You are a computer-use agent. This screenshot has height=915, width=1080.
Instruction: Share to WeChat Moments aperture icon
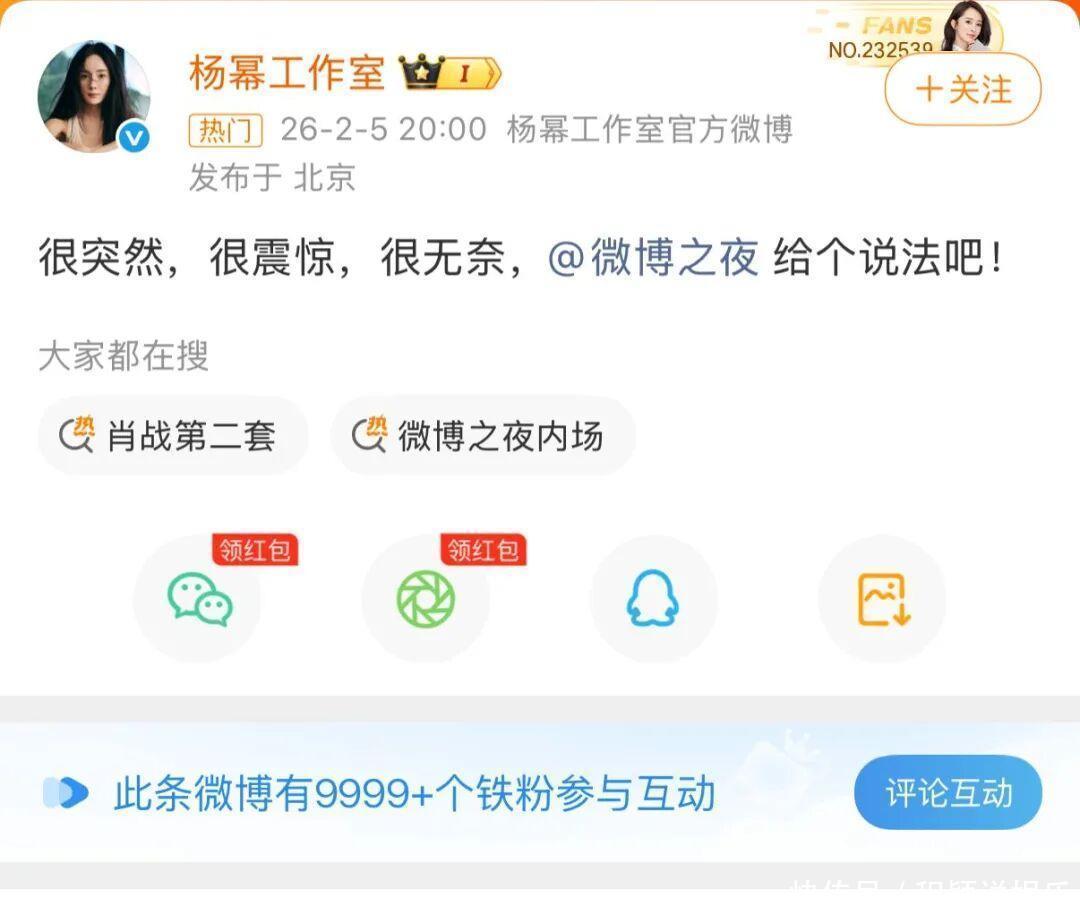426,599
